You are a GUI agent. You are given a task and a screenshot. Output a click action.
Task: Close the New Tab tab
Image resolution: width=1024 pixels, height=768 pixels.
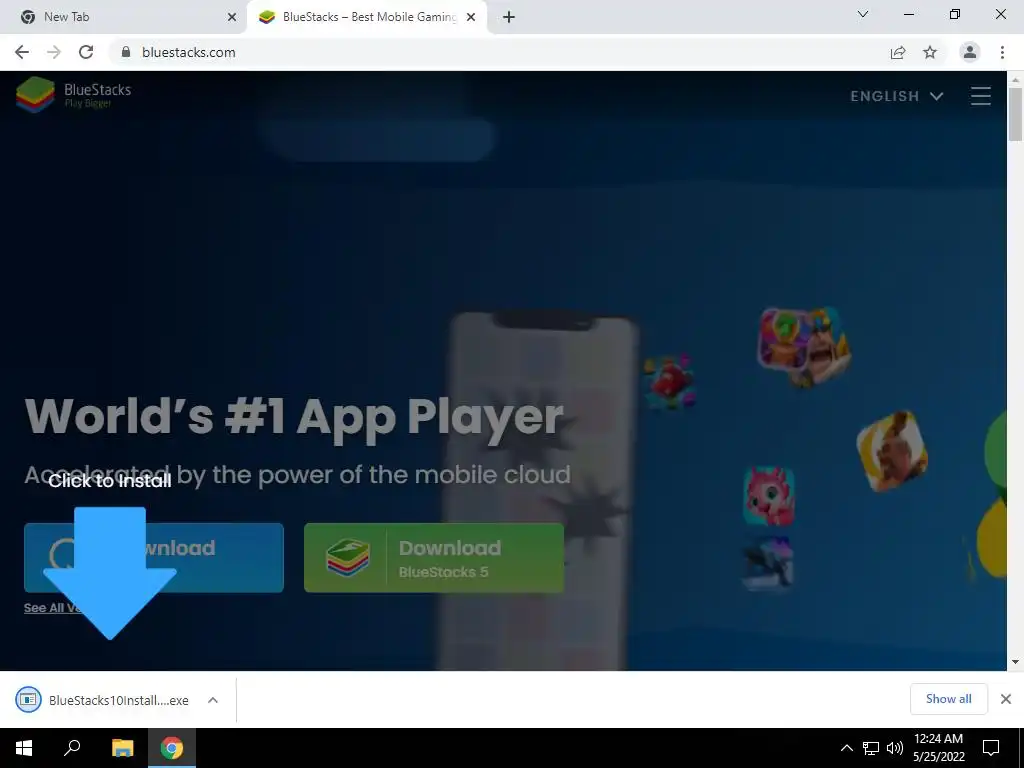point(232,17)
